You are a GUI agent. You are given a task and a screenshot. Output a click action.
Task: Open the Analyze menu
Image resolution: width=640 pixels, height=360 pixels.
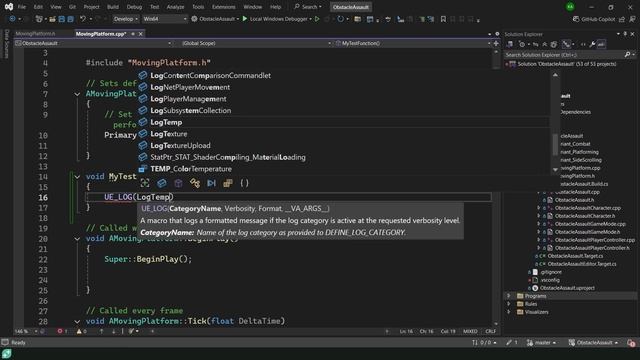point(176,7)
